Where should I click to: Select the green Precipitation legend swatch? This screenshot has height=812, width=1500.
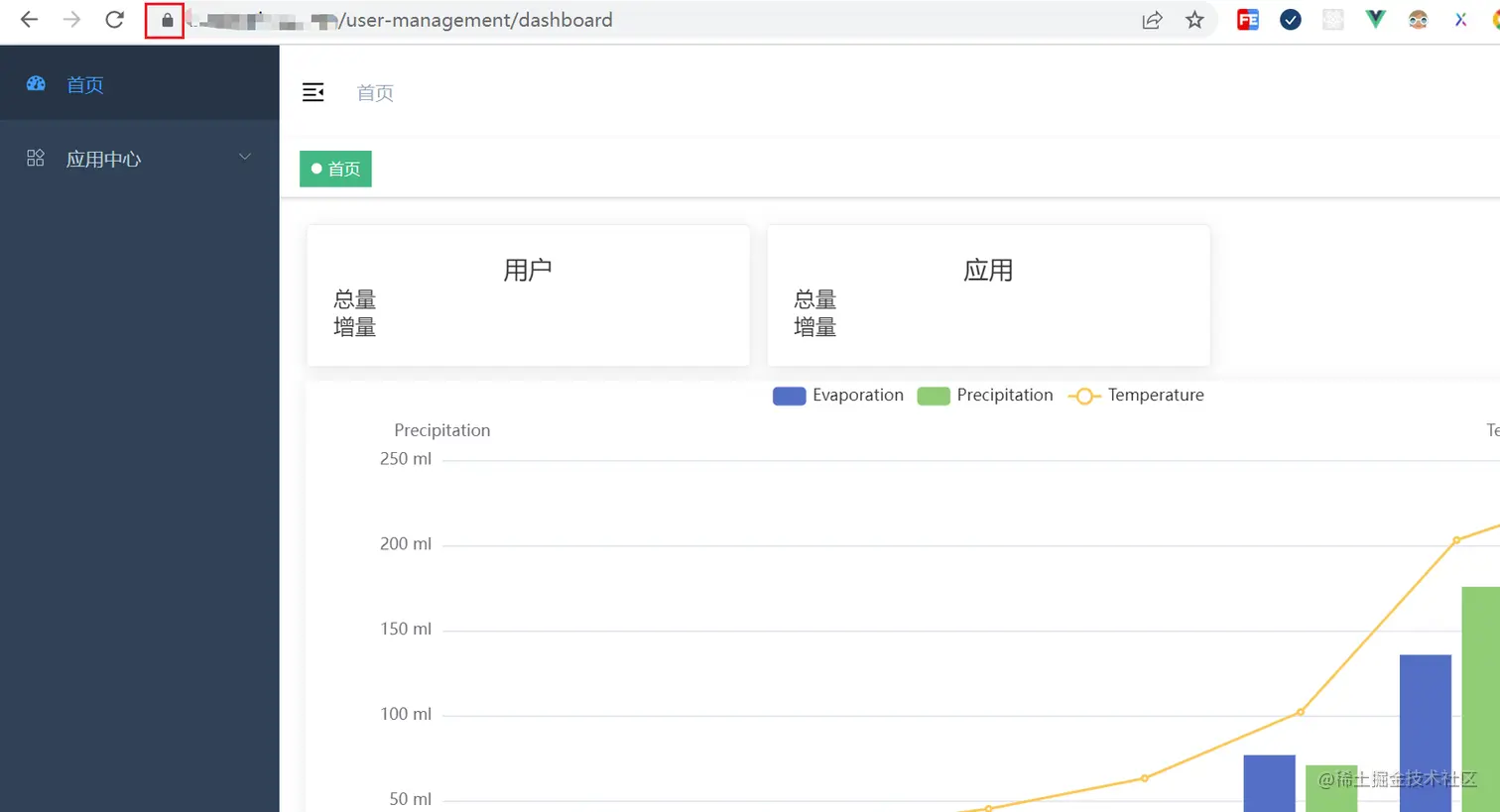[x=934, y=397]
